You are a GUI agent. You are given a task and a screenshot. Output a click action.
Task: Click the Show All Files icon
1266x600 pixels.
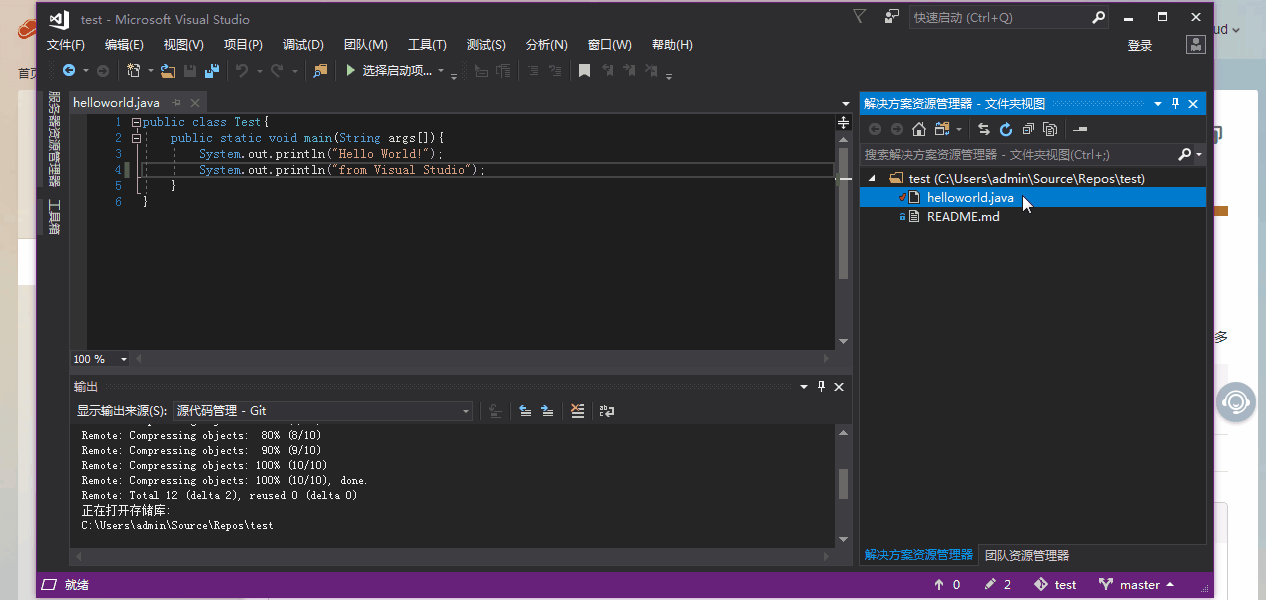tap(1050, 129)
